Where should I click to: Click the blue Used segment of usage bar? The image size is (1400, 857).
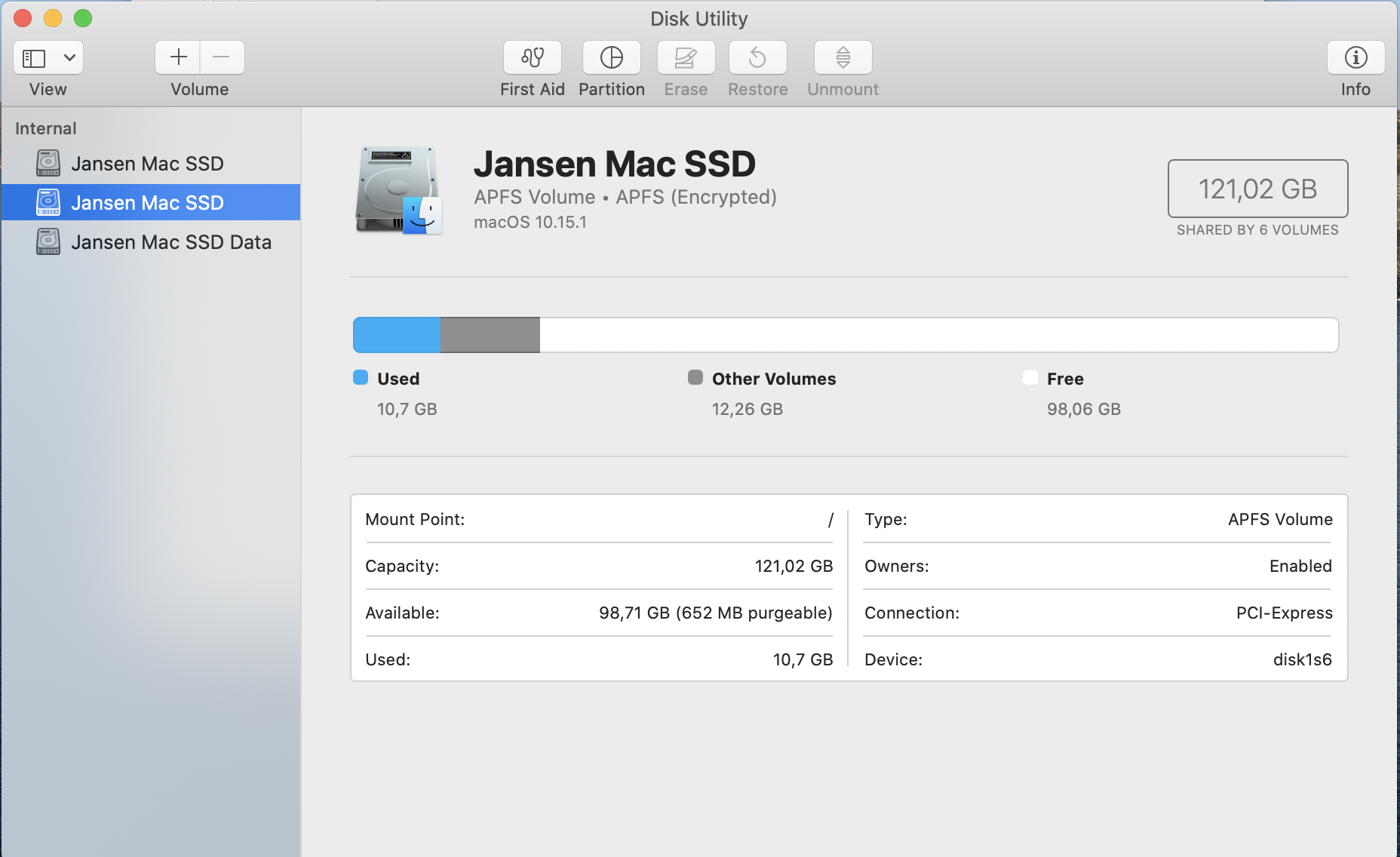(397, 335)
